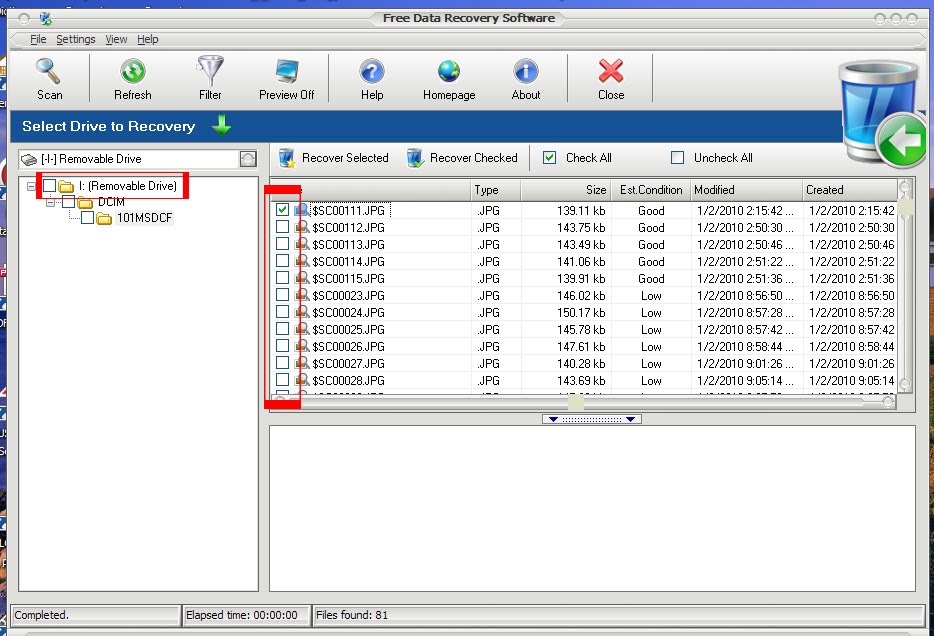The height and width of the screenshot is (636, 934).
Task: Open the Settings menu
Action: click(x=75, y=39)
